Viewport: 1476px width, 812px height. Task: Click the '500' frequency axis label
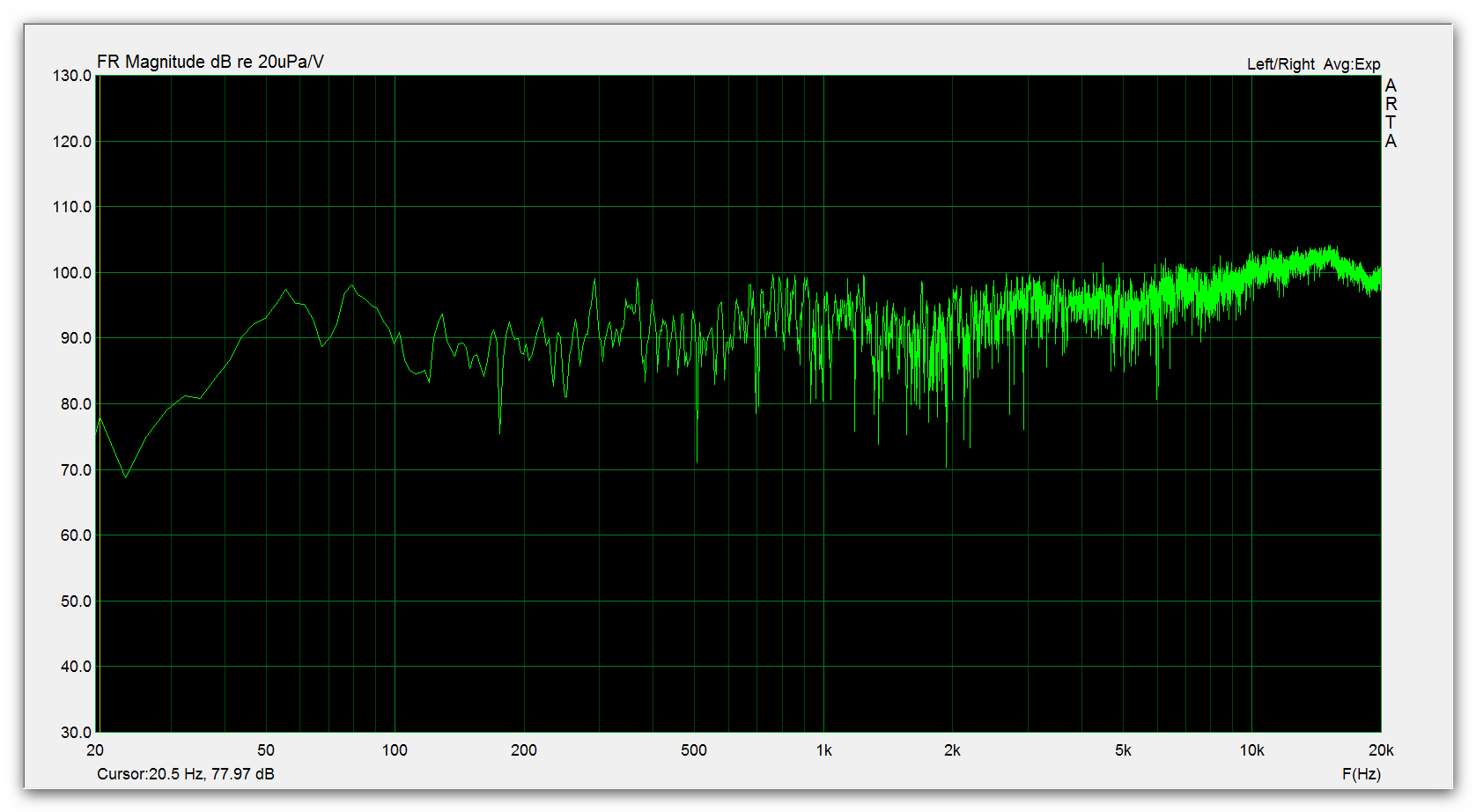[x=694, y=750]
